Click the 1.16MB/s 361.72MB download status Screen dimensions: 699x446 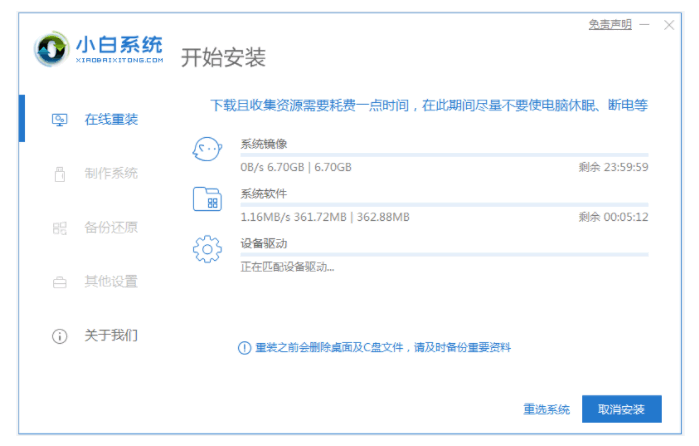click(x=325, y=218)
